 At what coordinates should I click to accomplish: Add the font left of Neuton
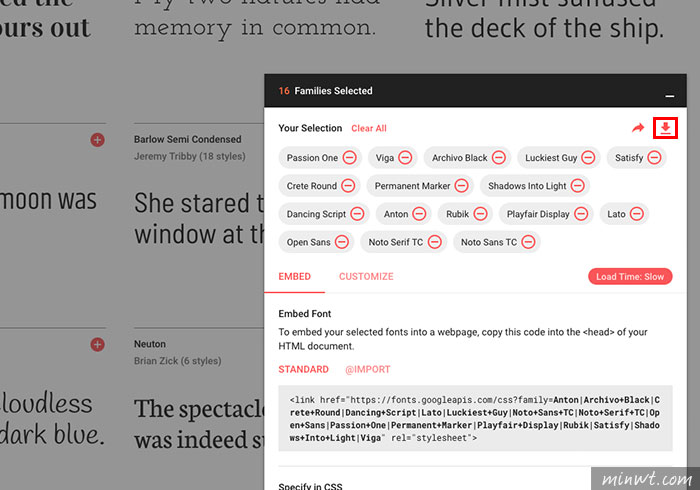tap(97, 345)
